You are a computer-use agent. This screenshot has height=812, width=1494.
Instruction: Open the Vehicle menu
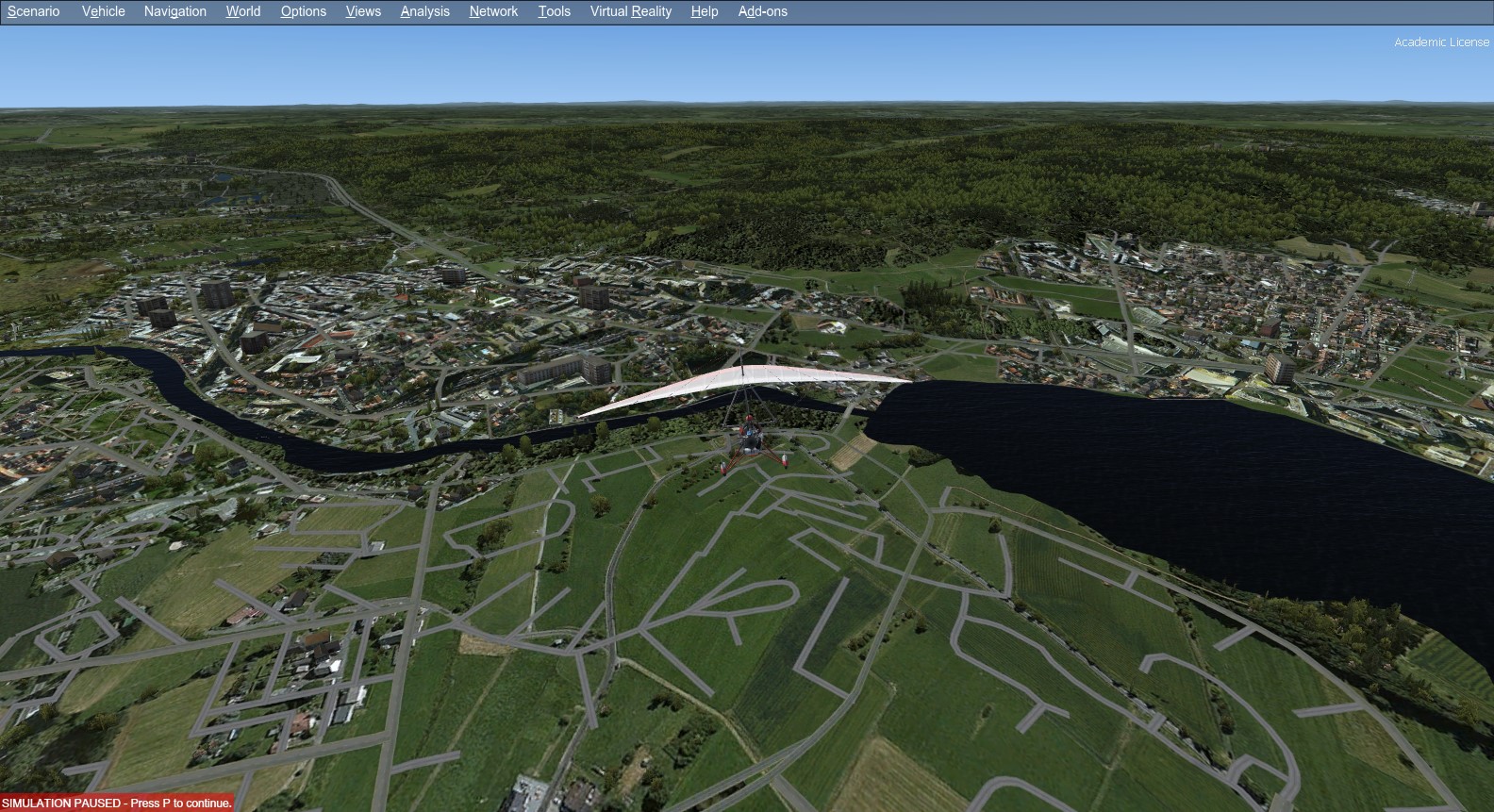(104, 11)
